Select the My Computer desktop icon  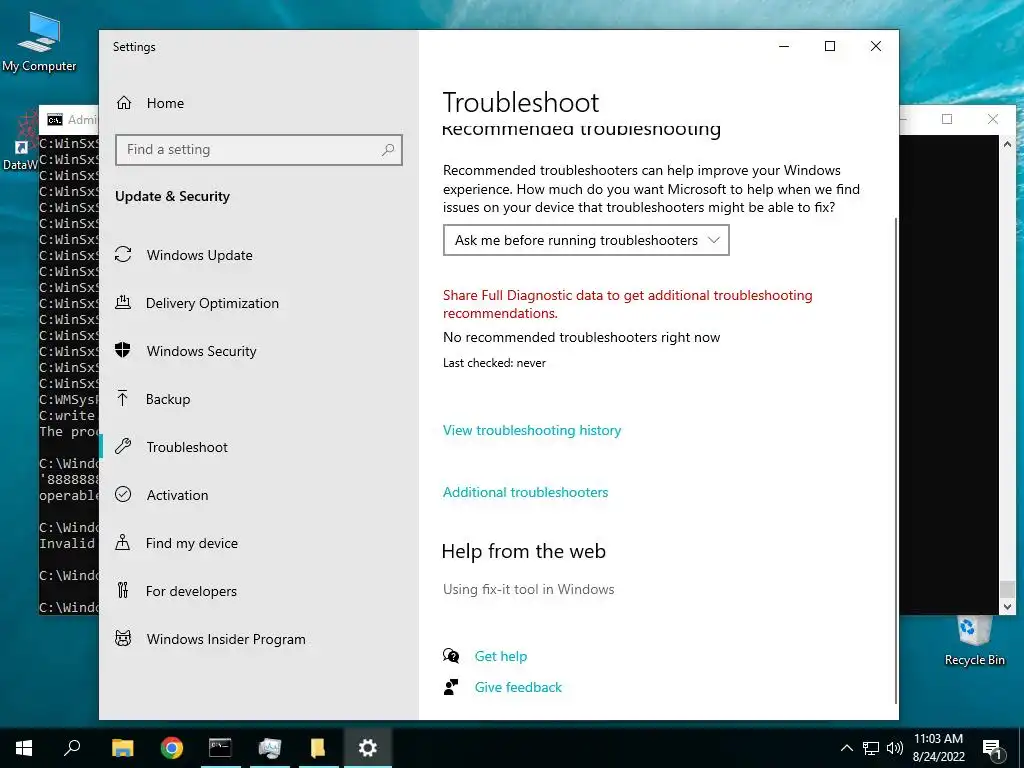coord(39,42)
